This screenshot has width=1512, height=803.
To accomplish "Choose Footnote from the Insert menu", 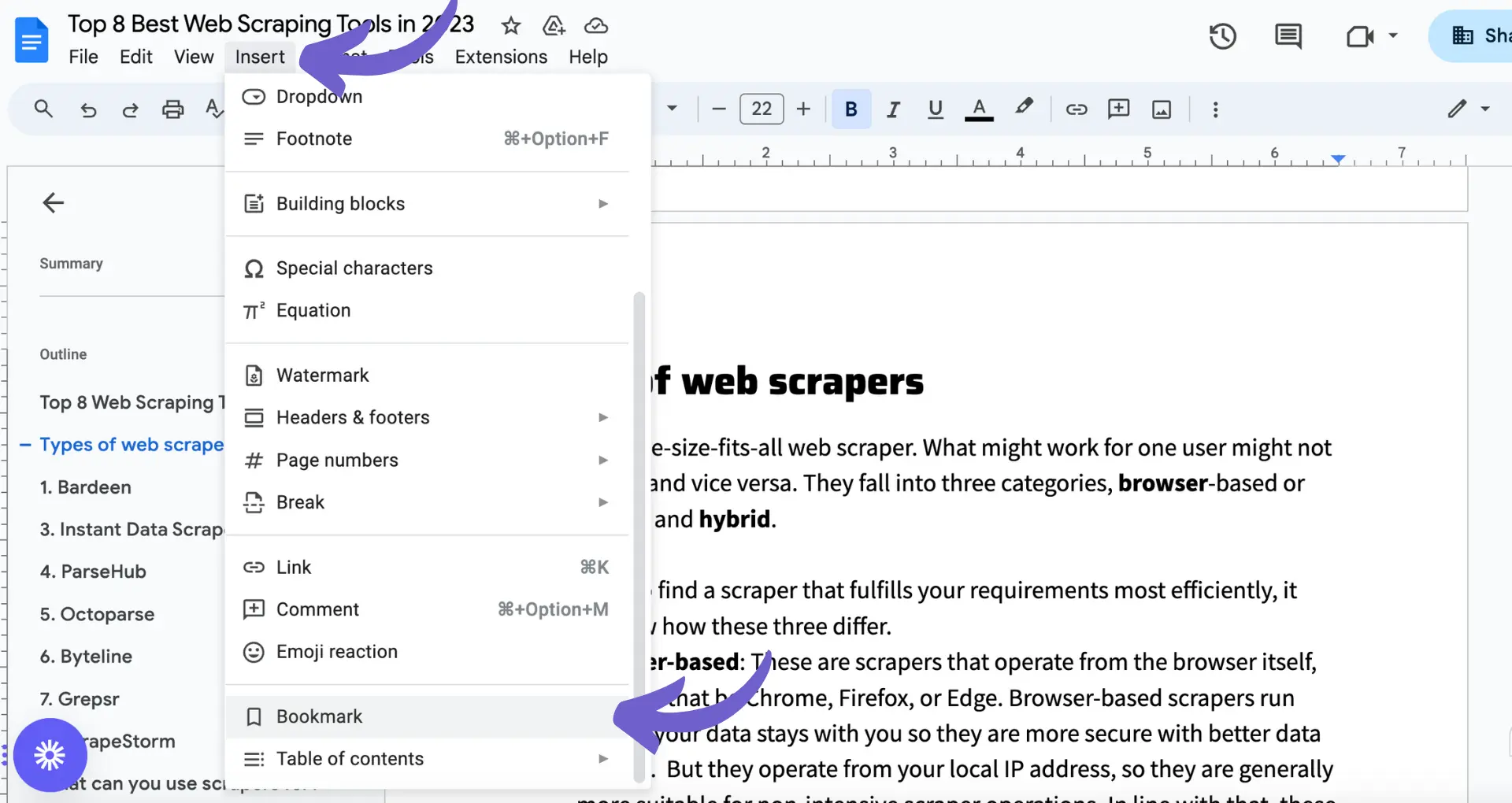I will [x=429, y=139].
